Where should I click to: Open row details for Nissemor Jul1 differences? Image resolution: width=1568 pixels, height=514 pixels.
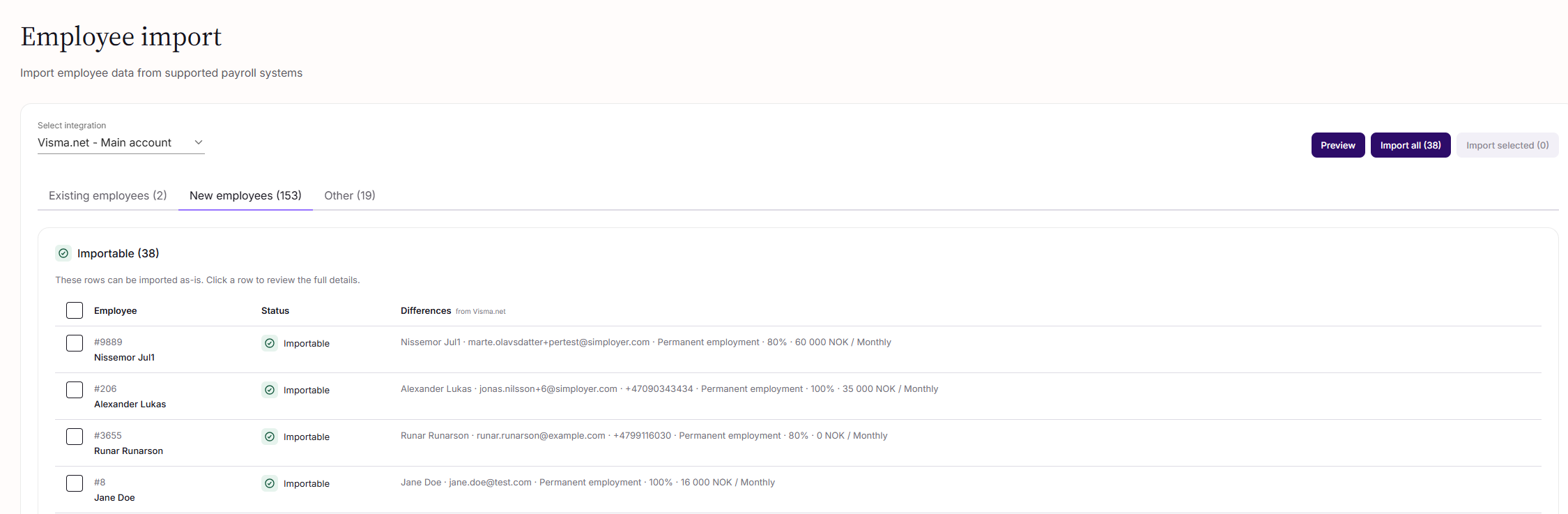646,342
